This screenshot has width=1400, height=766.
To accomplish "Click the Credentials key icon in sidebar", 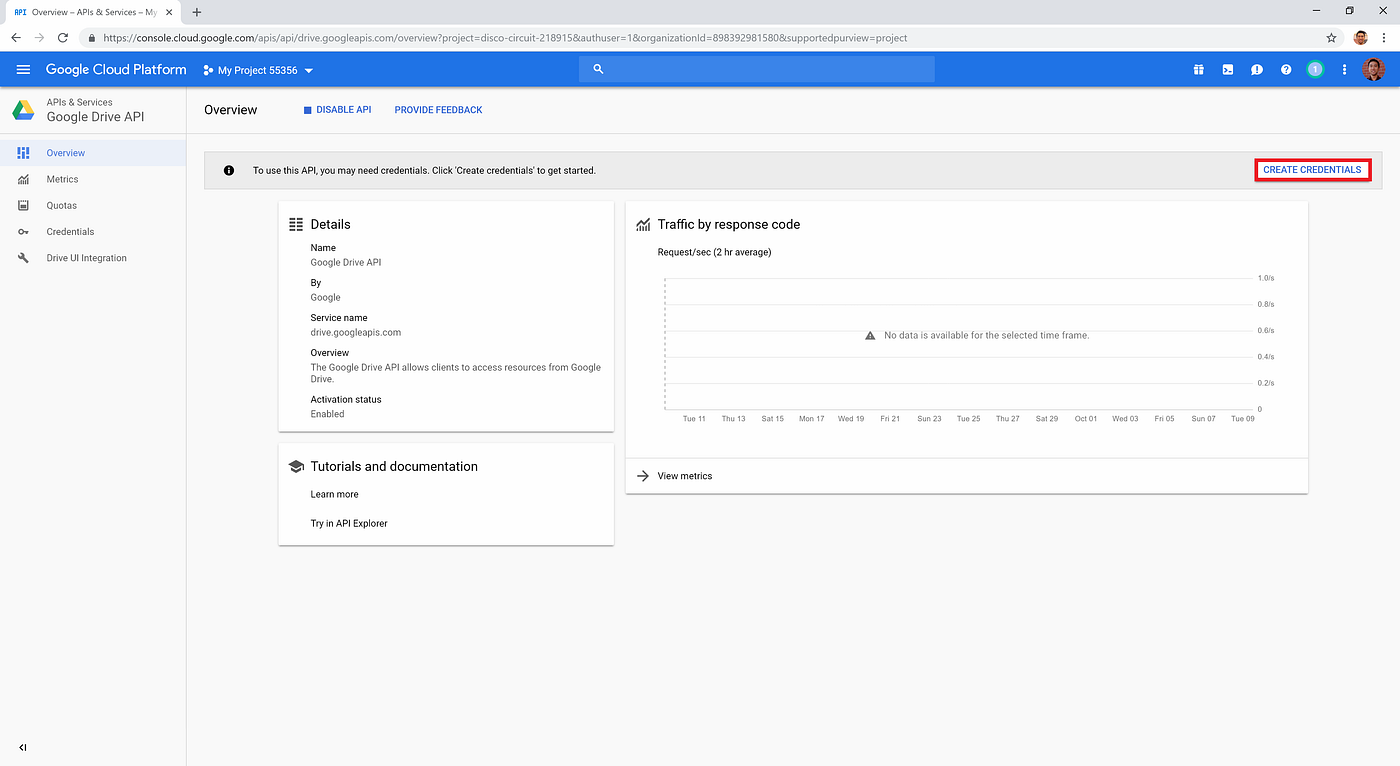I will [22, 231].
